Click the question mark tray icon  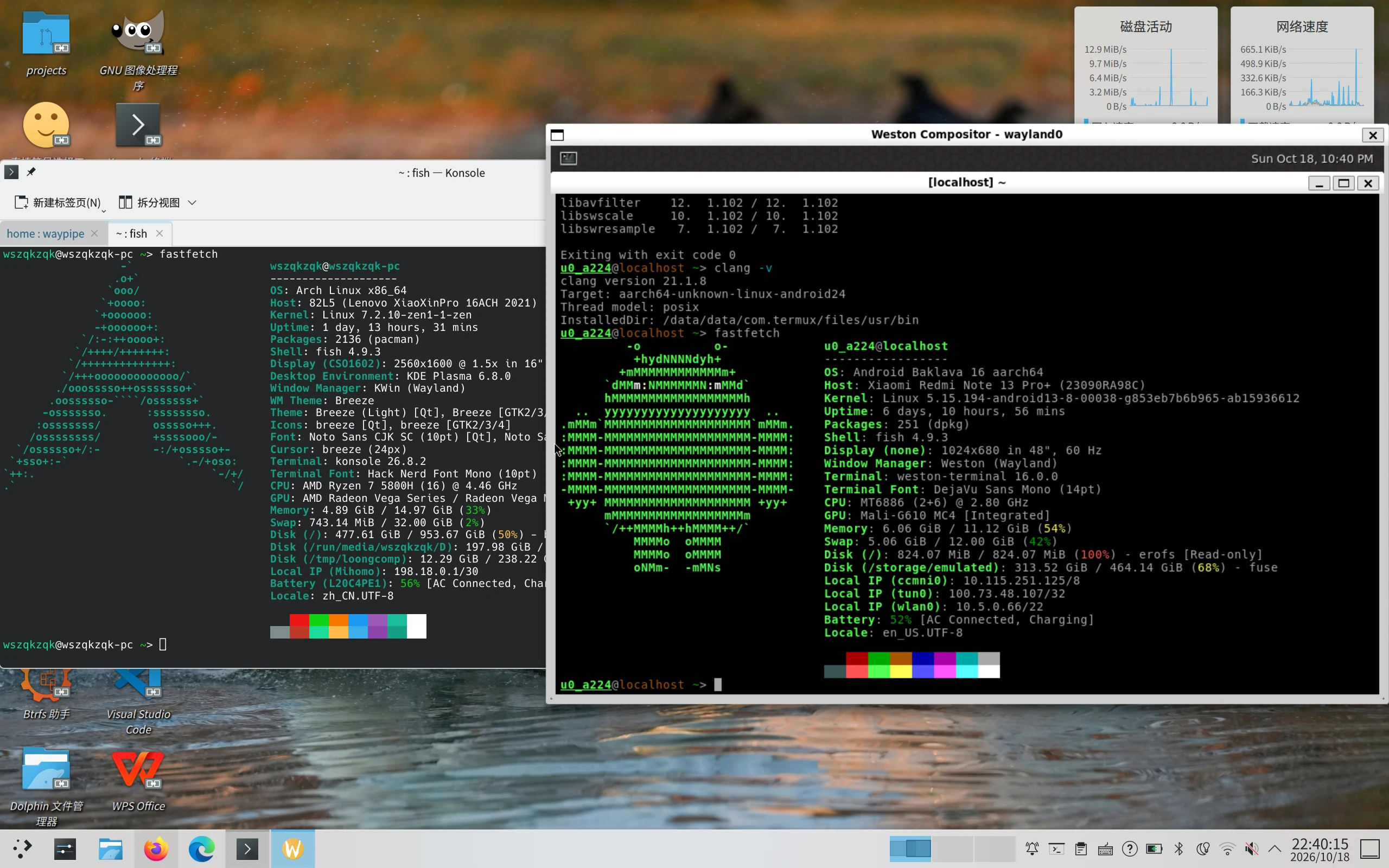pos(1130,848)
